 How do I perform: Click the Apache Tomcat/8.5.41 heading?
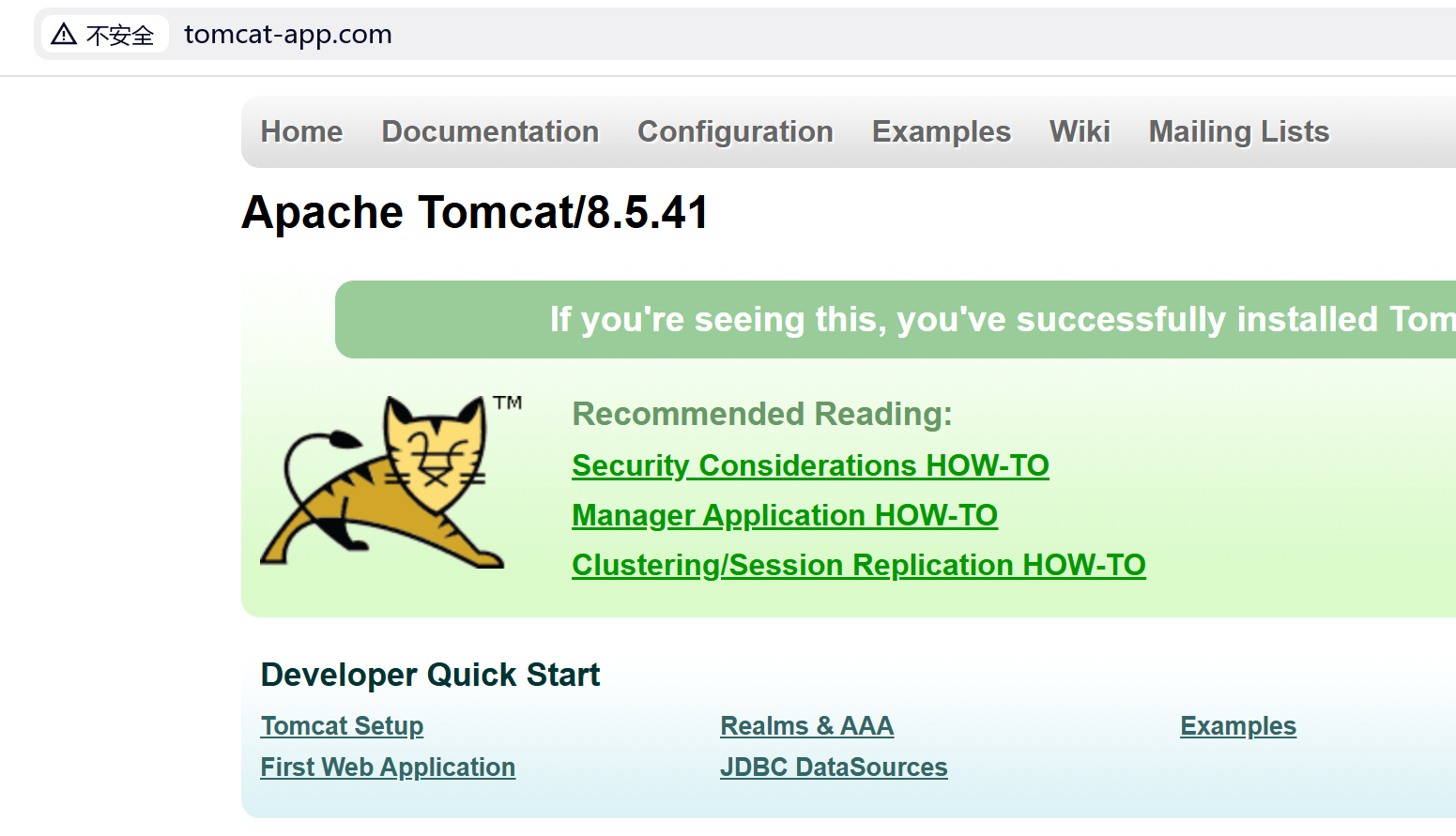pyautogui.click(x=475, y=212)
